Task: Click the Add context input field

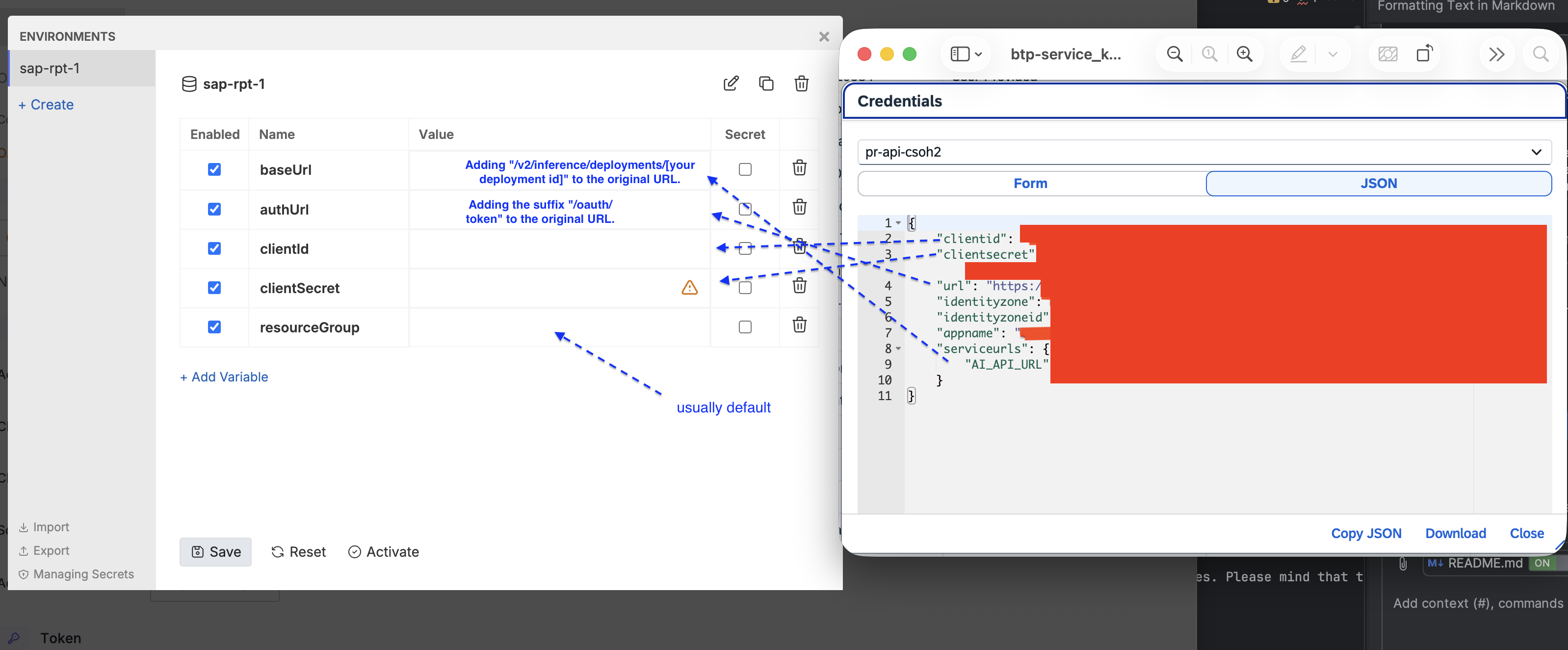Action: [x=1478, y=603]
